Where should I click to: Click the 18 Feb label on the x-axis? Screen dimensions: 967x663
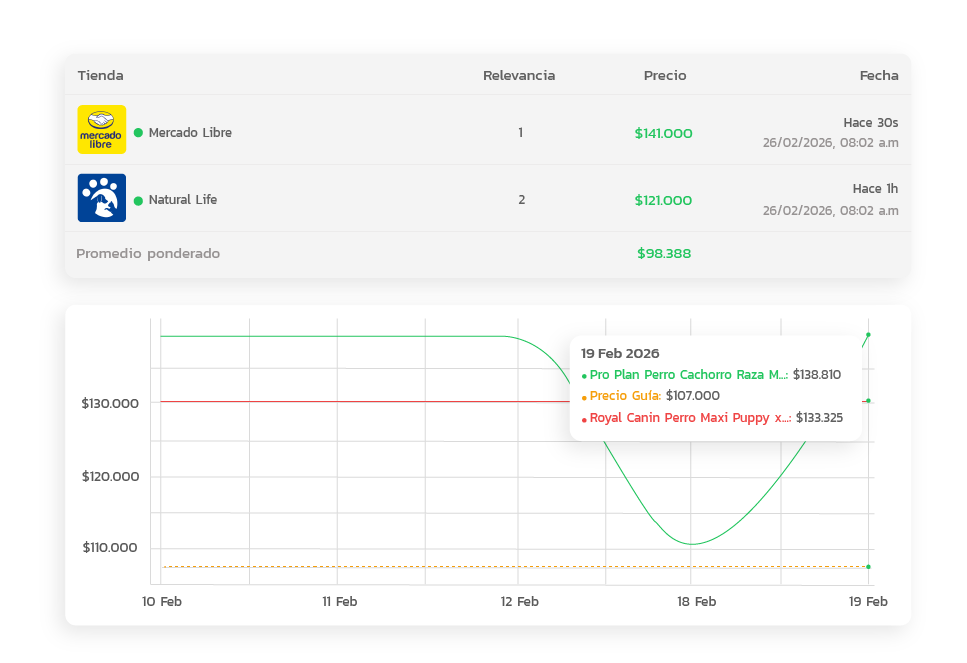tap(696, 602)
